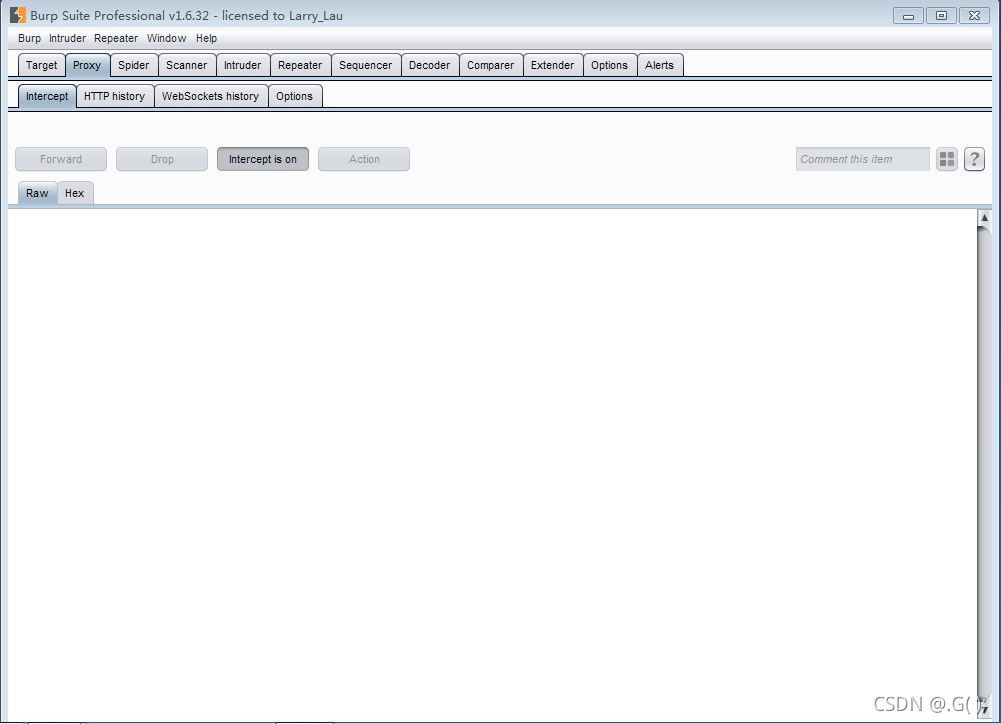Click the scrollbar up arrow

click(x=984, y=218)
